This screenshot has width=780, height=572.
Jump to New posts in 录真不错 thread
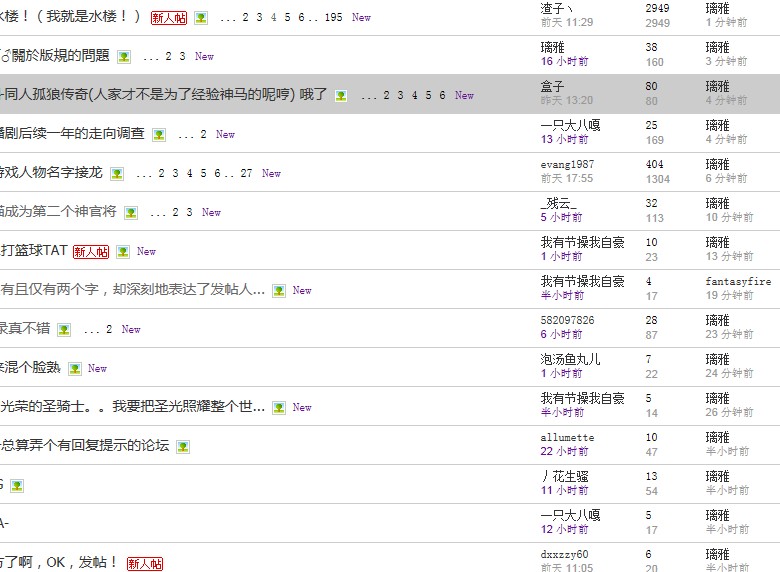(131, 329)
